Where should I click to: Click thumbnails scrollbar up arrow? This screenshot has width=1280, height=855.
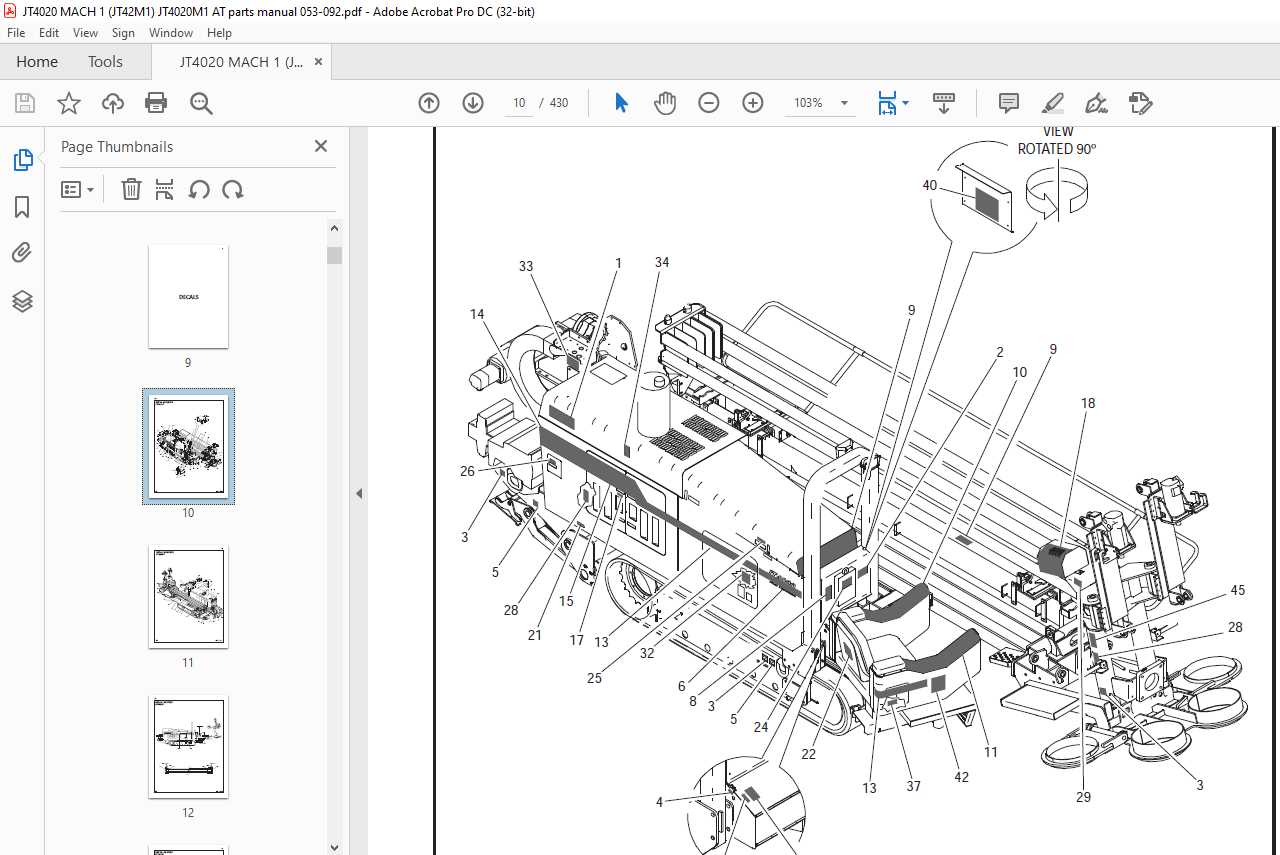334,227
